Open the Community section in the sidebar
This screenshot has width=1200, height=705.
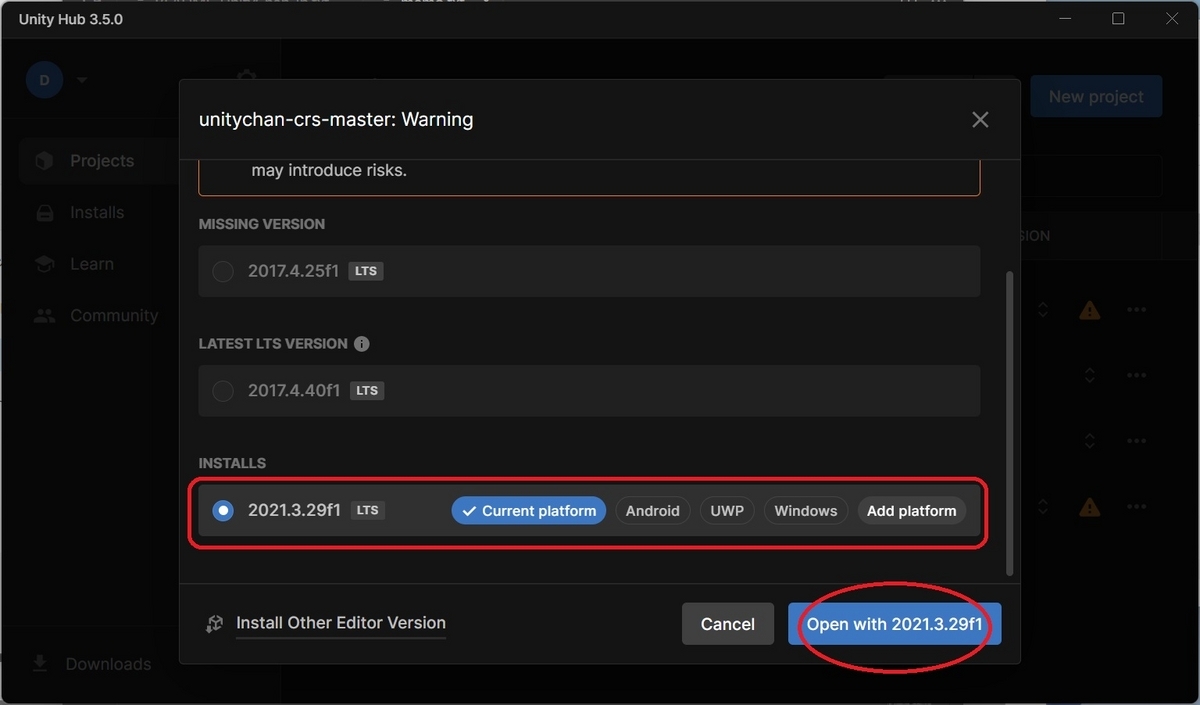coord(114,316)
